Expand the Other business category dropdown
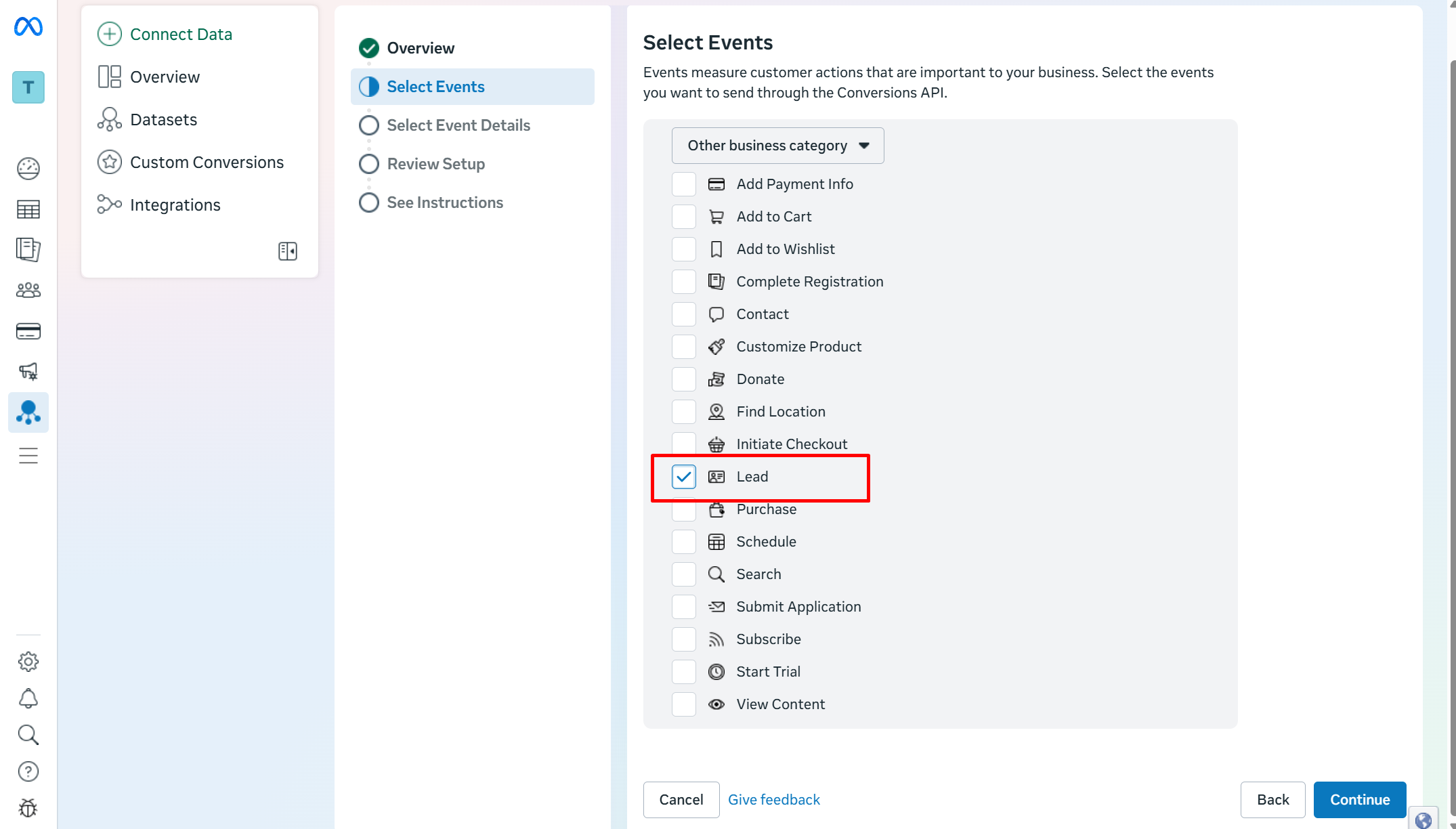 click(777, 146)
